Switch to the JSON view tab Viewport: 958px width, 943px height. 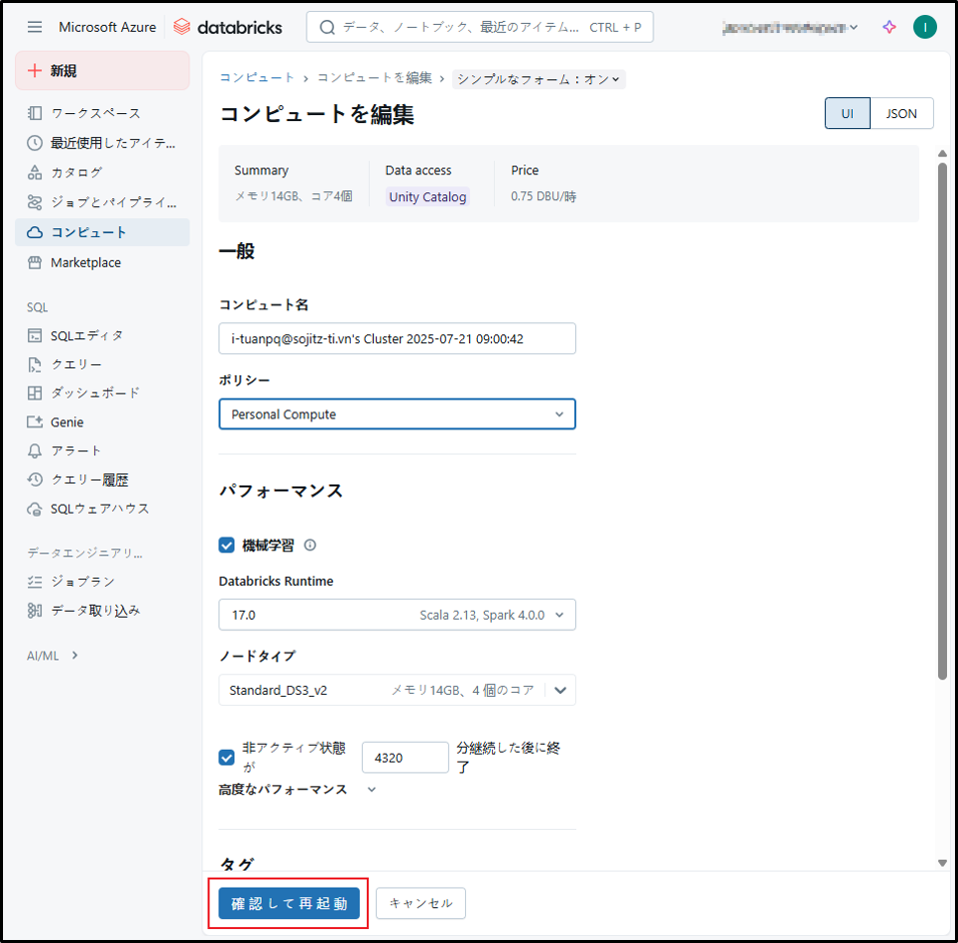tap(901, 114)
